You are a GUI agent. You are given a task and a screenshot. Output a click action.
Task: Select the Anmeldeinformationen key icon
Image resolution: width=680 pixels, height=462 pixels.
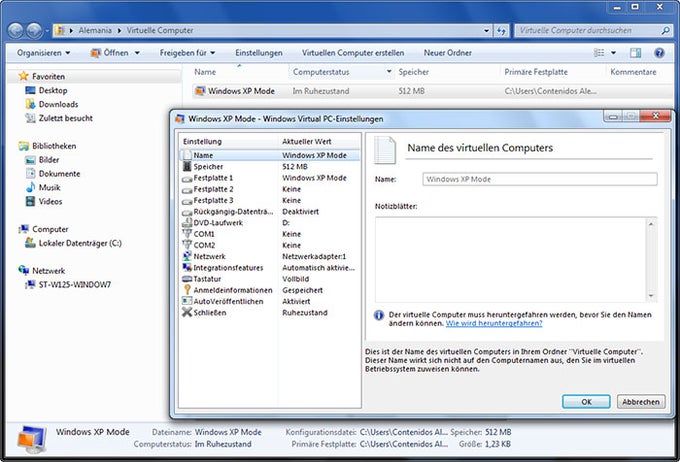point(187,290)
